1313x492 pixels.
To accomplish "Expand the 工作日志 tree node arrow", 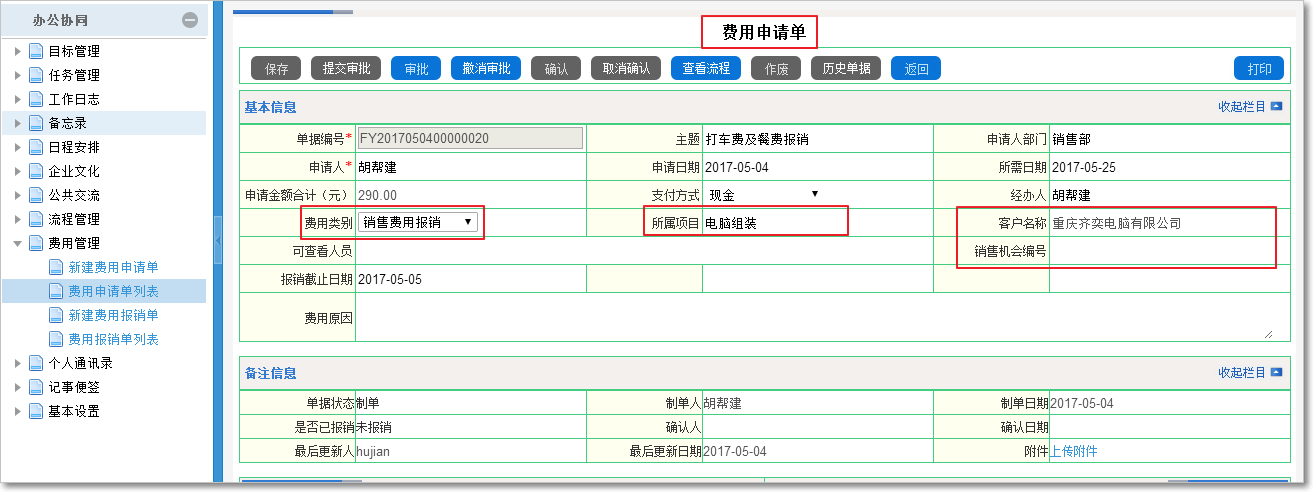I will 18,99.
